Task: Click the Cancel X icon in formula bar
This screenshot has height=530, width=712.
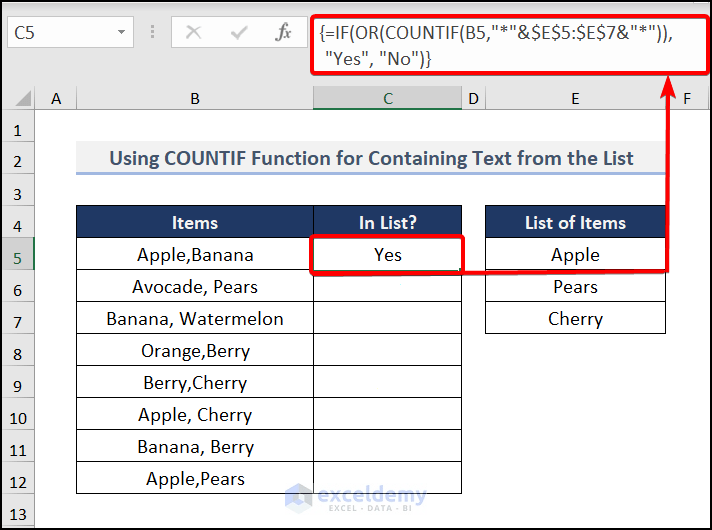Action: (193, 32)
